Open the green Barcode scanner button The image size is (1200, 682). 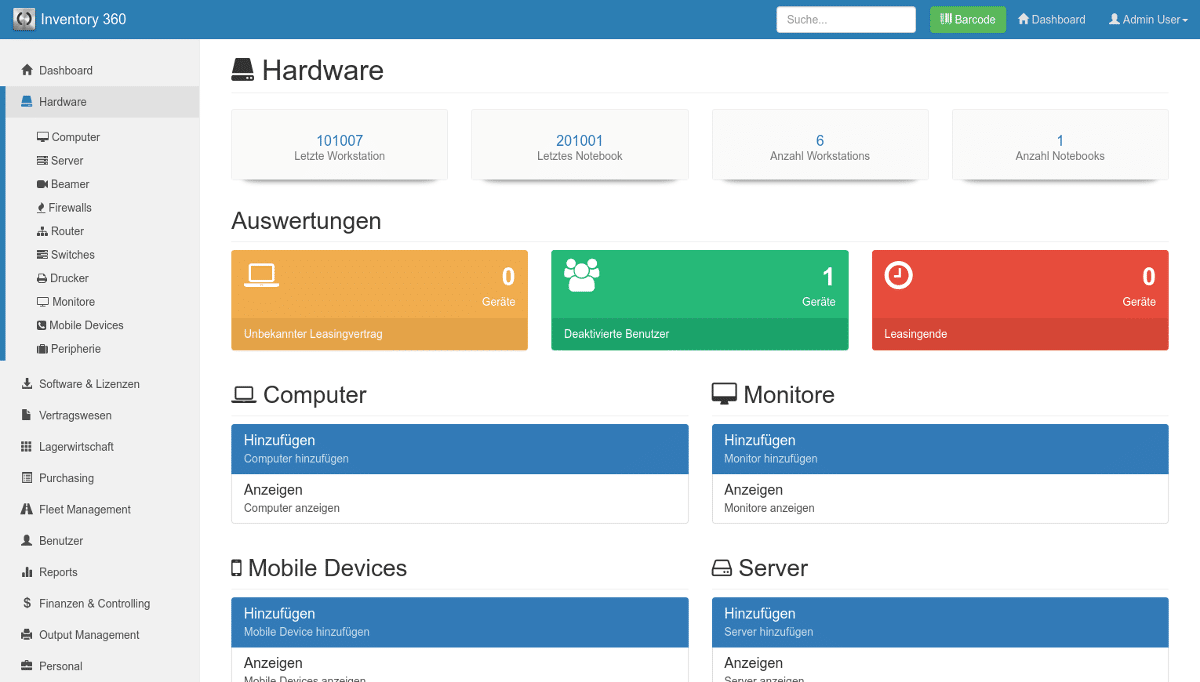click(x=967, y=19)
